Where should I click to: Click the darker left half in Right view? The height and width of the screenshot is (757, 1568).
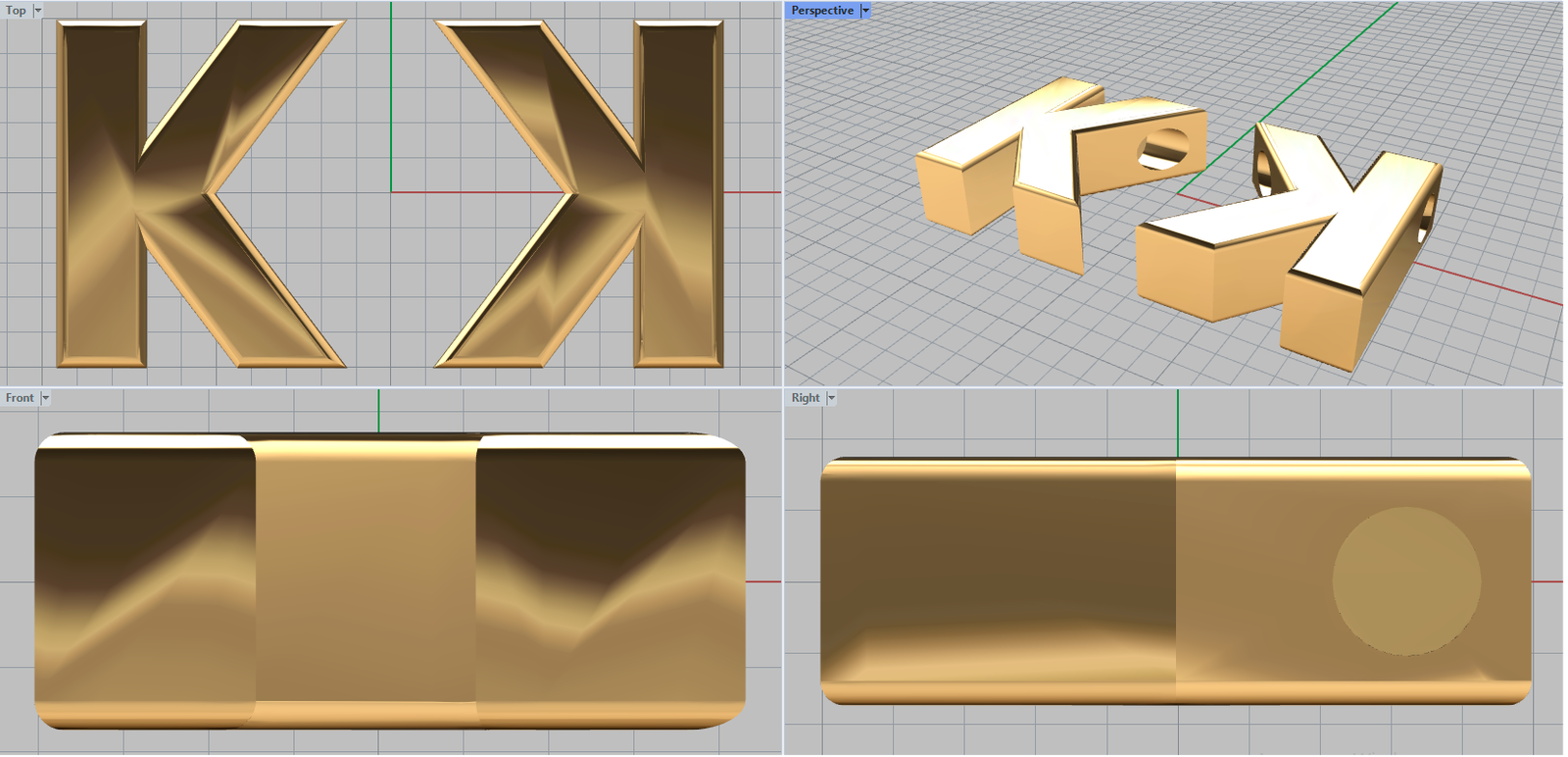point(998,579)
